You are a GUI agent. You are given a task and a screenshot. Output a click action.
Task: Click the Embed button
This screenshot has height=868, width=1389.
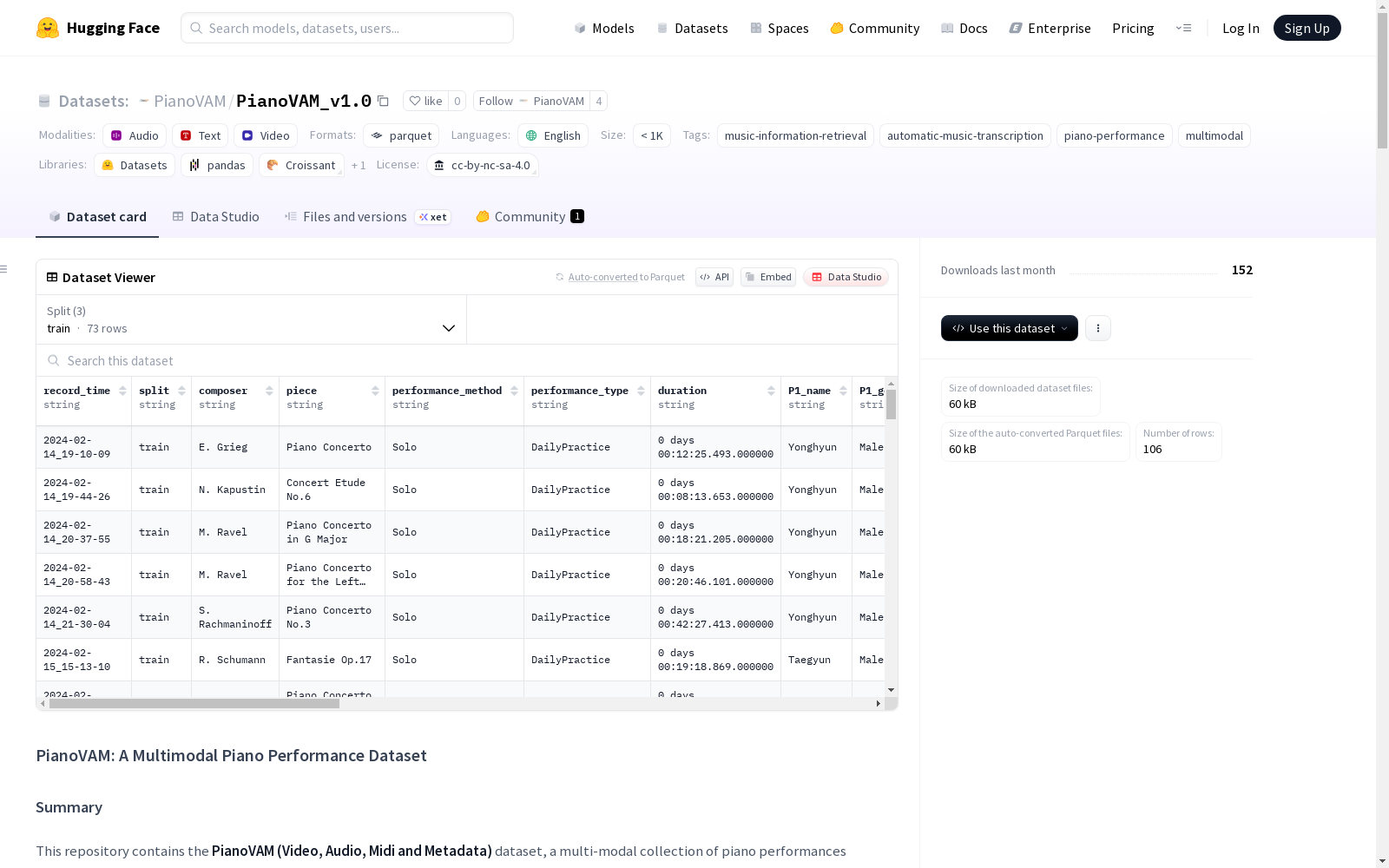(x=768, y=277)
